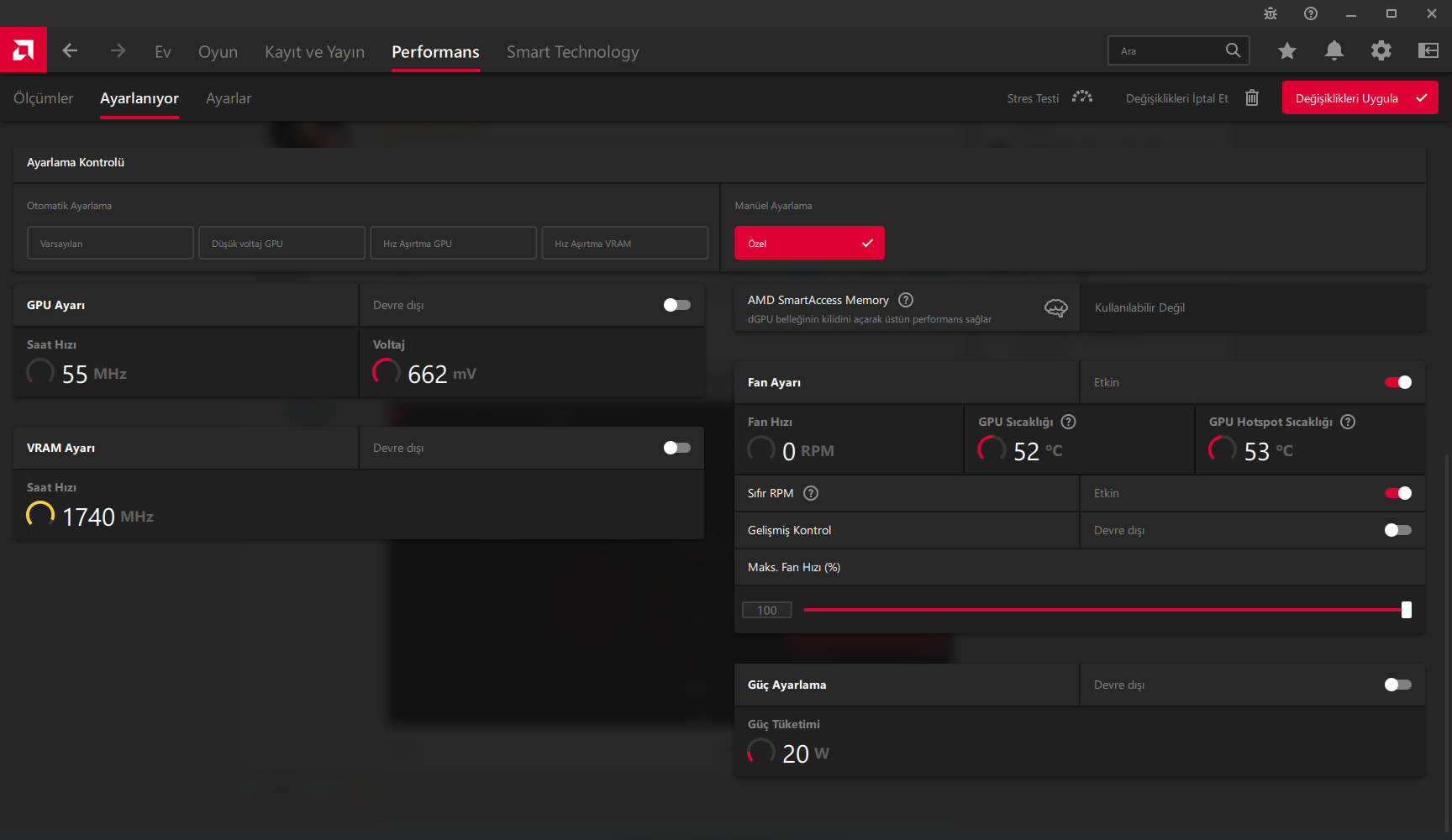Open notifications bell icon
1452x840 pixels.
tap(1334, 50)
